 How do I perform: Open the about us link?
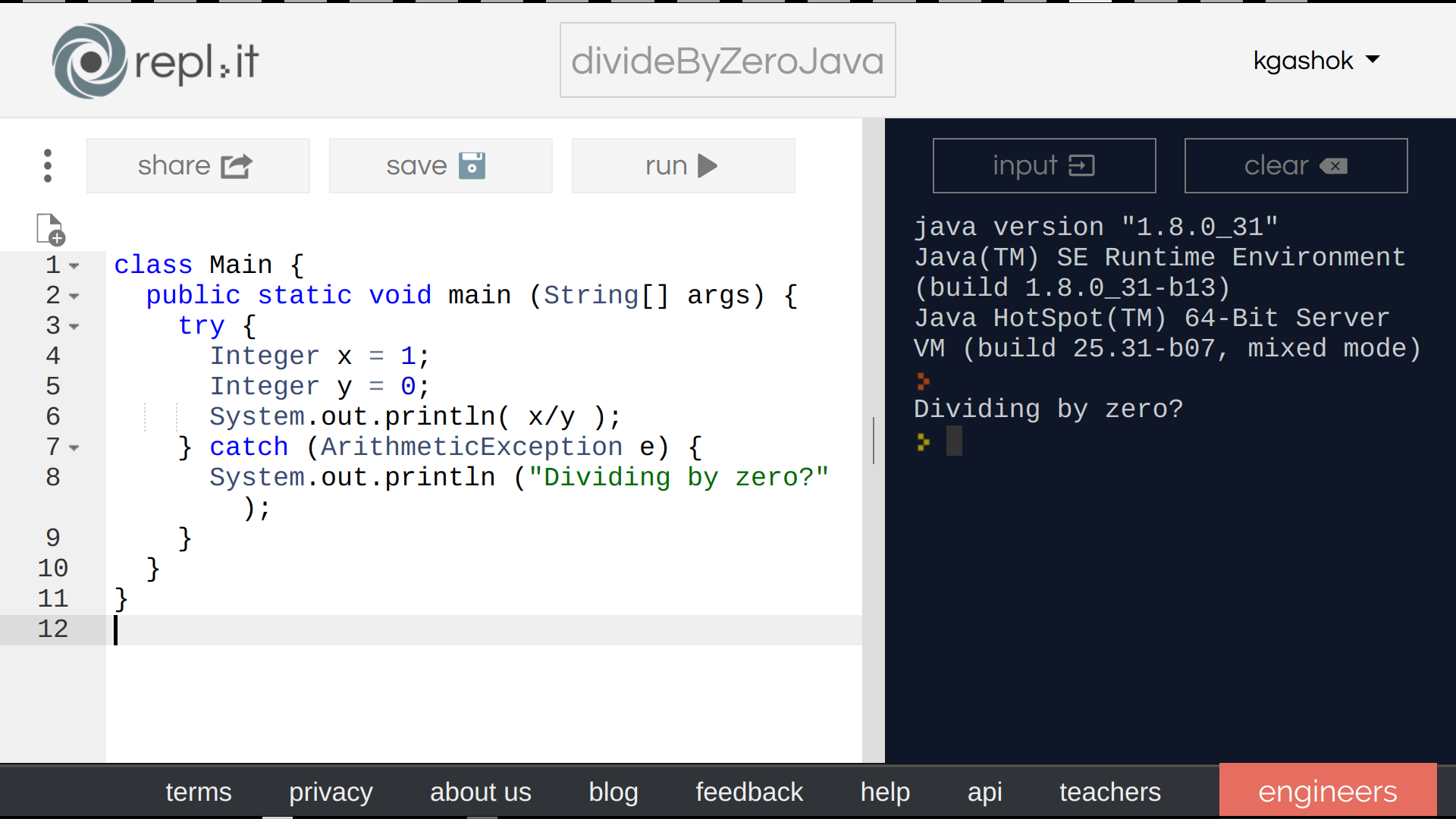pyautogui.click(x=481, y=792)
